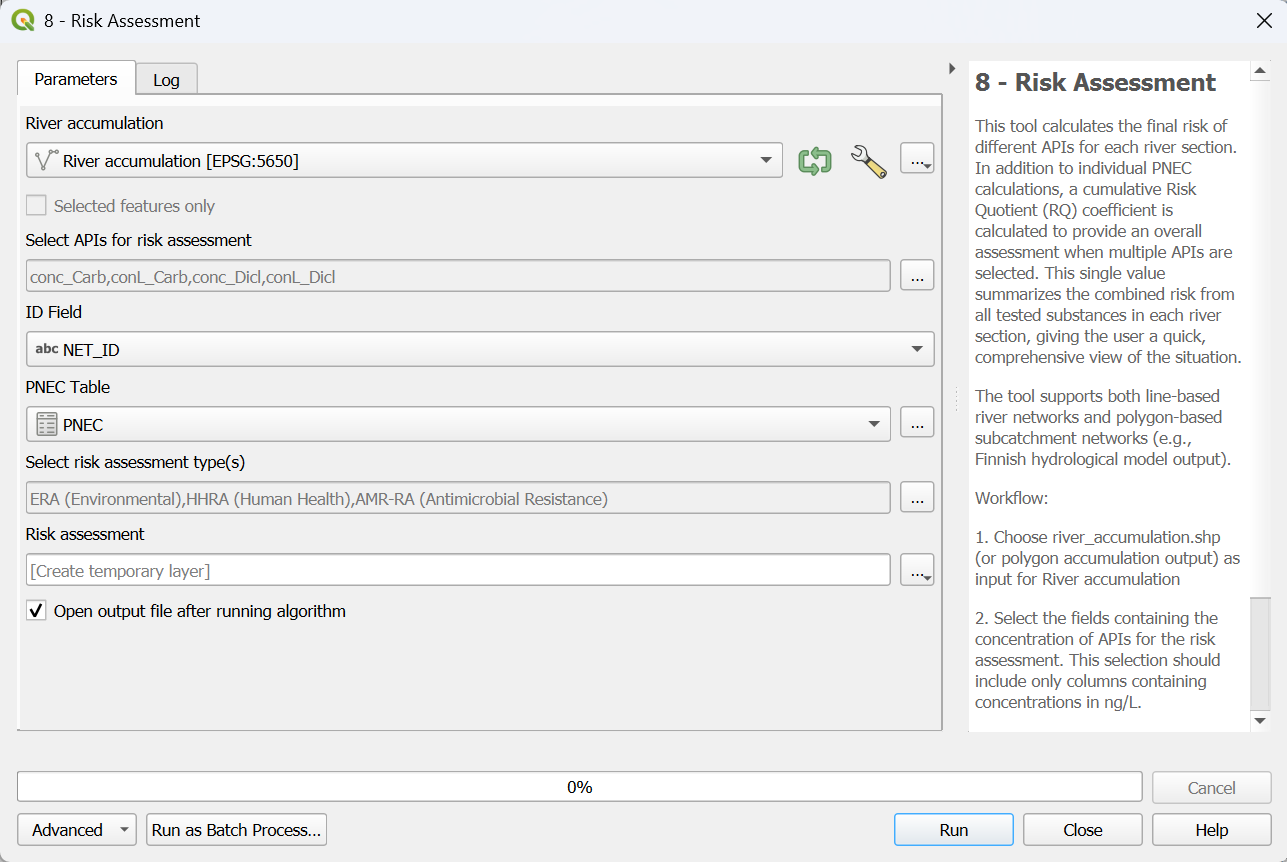Click the iterate over layer green arrows icon
Screen dimensions: 1287x862
(815, 161)
